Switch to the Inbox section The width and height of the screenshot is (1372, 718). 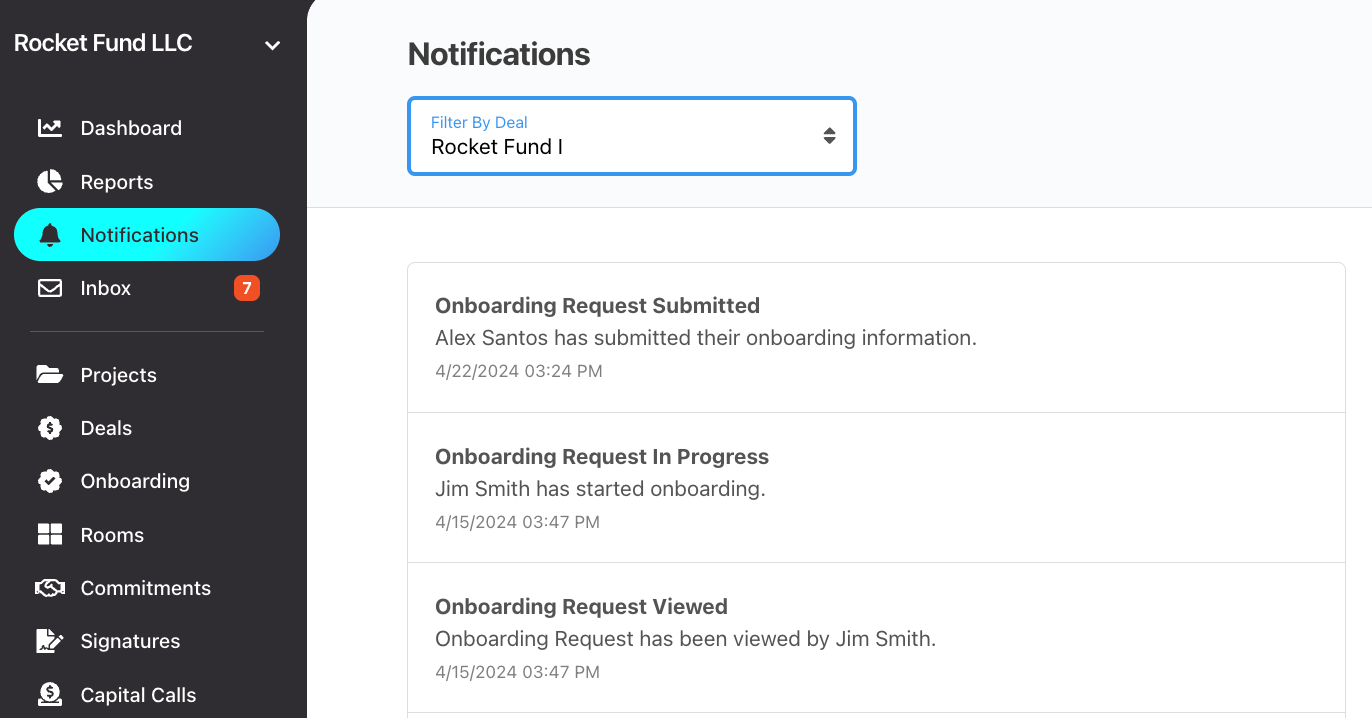pyautogui.click(x=105, y=288)
